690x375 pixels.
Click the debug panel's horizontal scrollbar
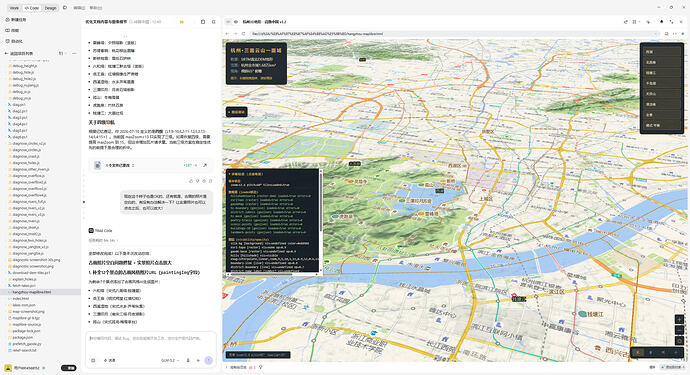261,274
